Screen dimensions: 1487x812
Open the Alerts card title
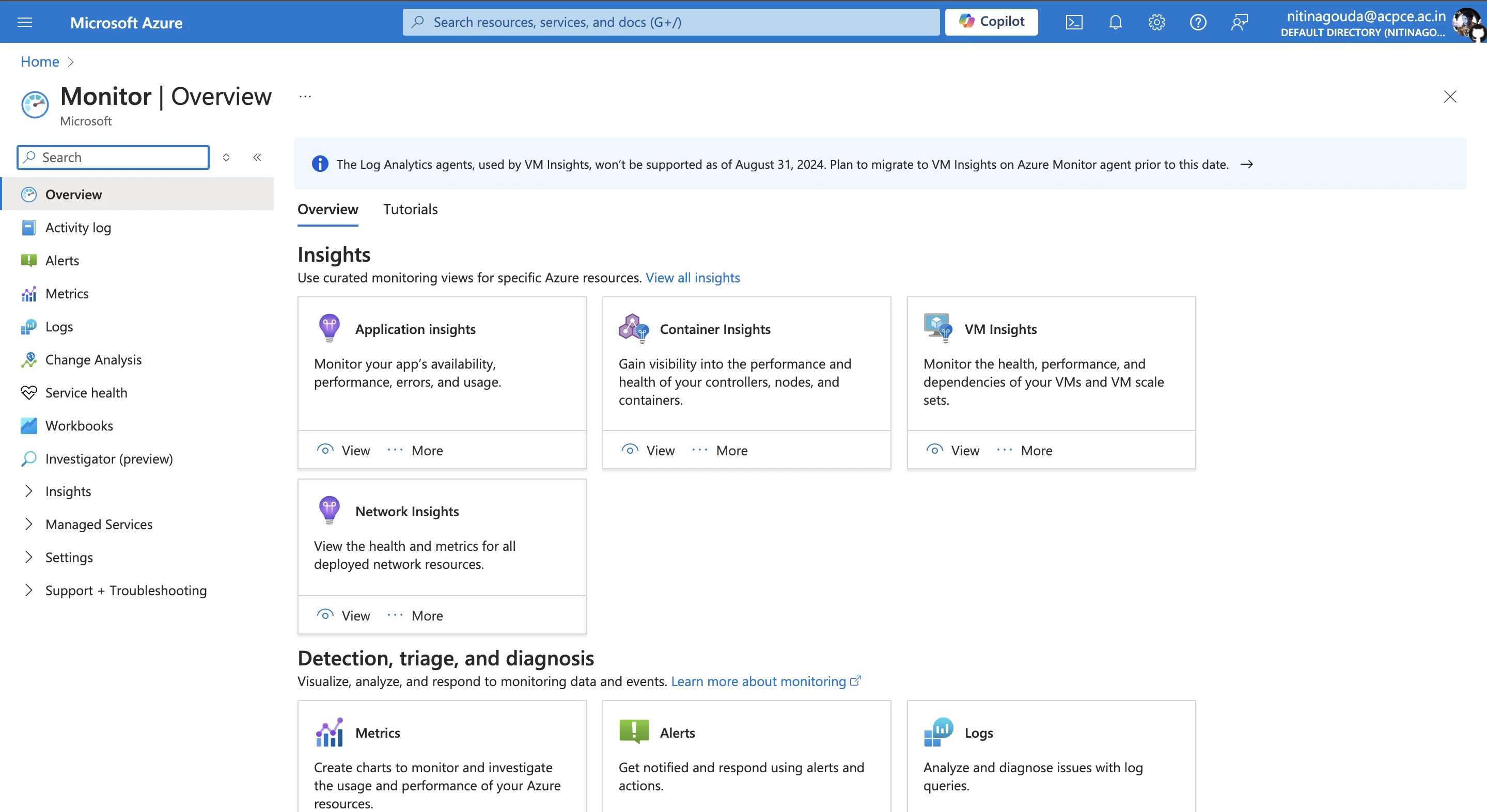677,733
